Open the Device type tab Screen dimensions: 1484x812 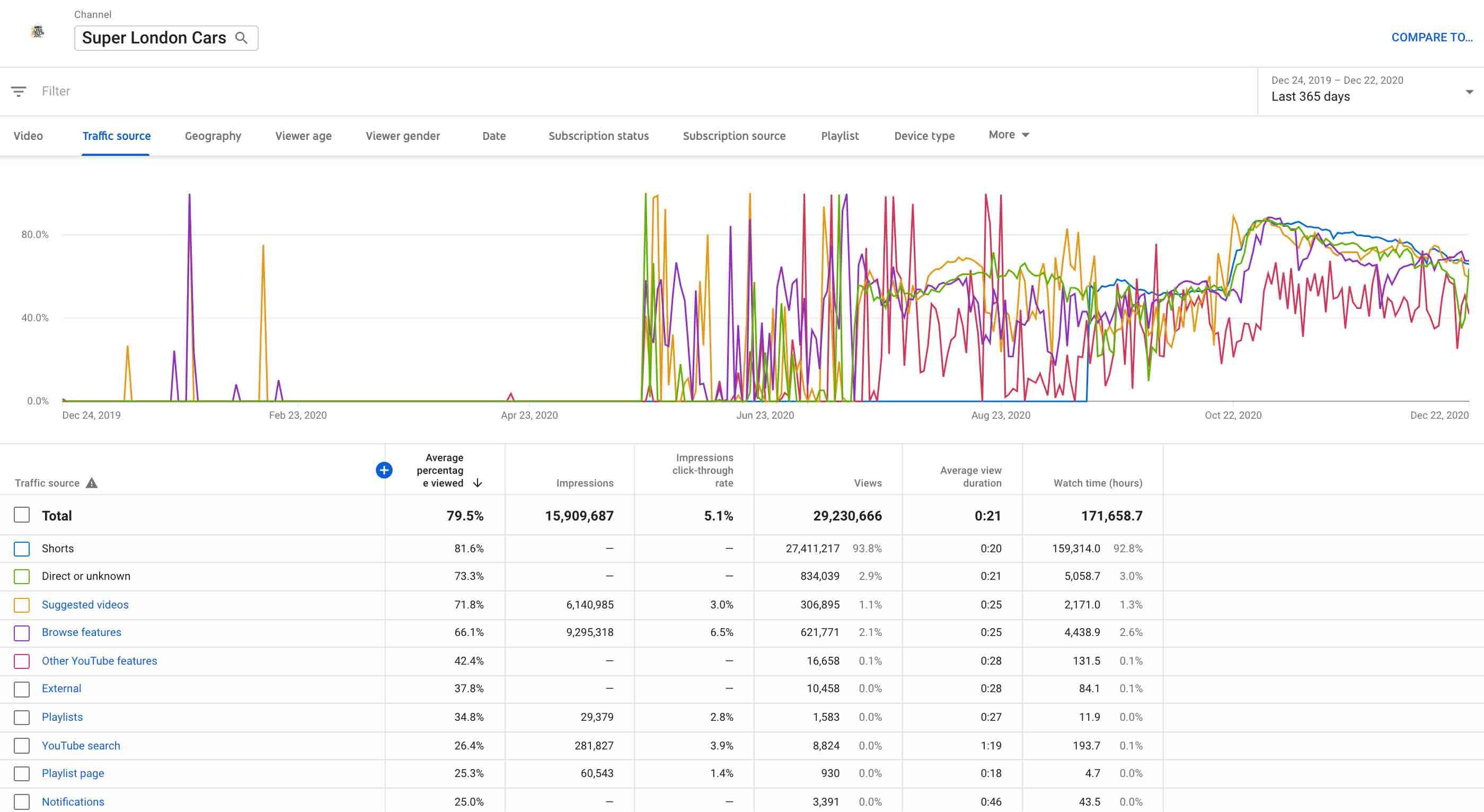(x=925, y=136)
